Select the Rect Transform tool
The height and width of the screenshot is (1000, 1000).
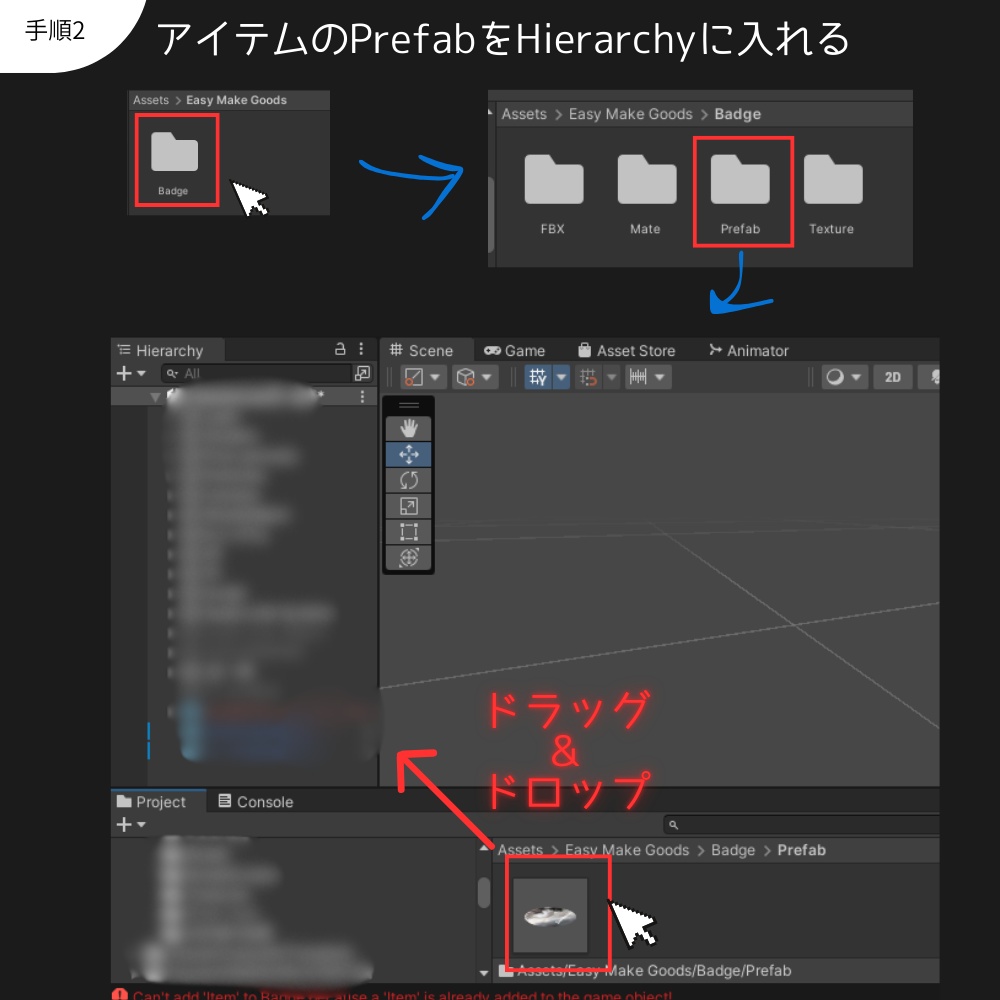[x=410, y=531]
